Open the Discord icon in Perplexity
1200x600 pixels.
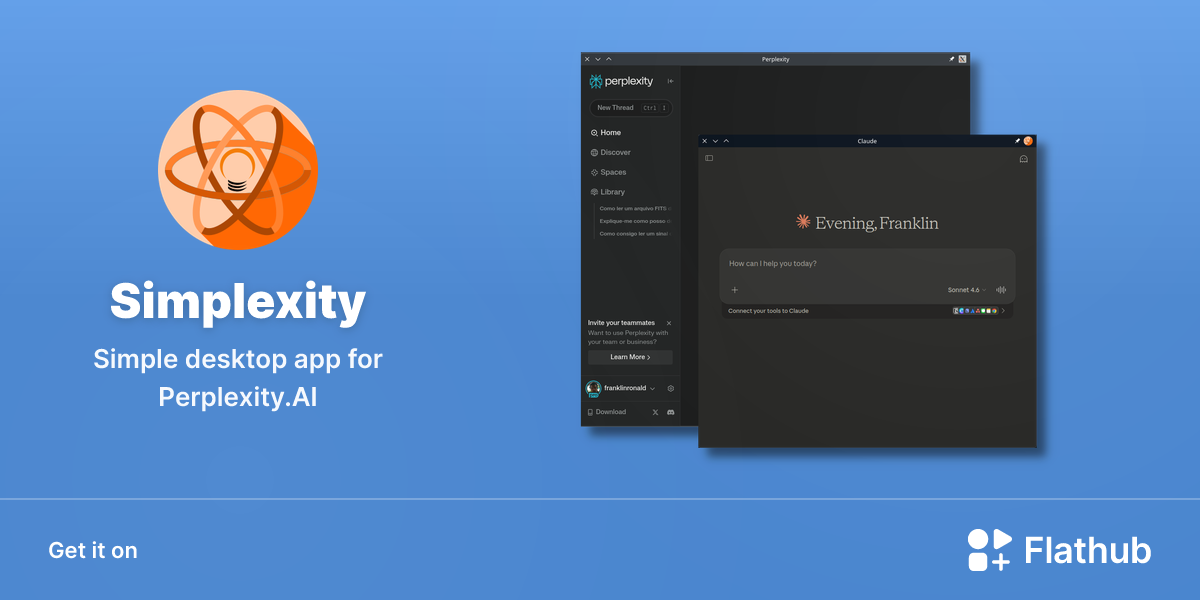(671, 412)
